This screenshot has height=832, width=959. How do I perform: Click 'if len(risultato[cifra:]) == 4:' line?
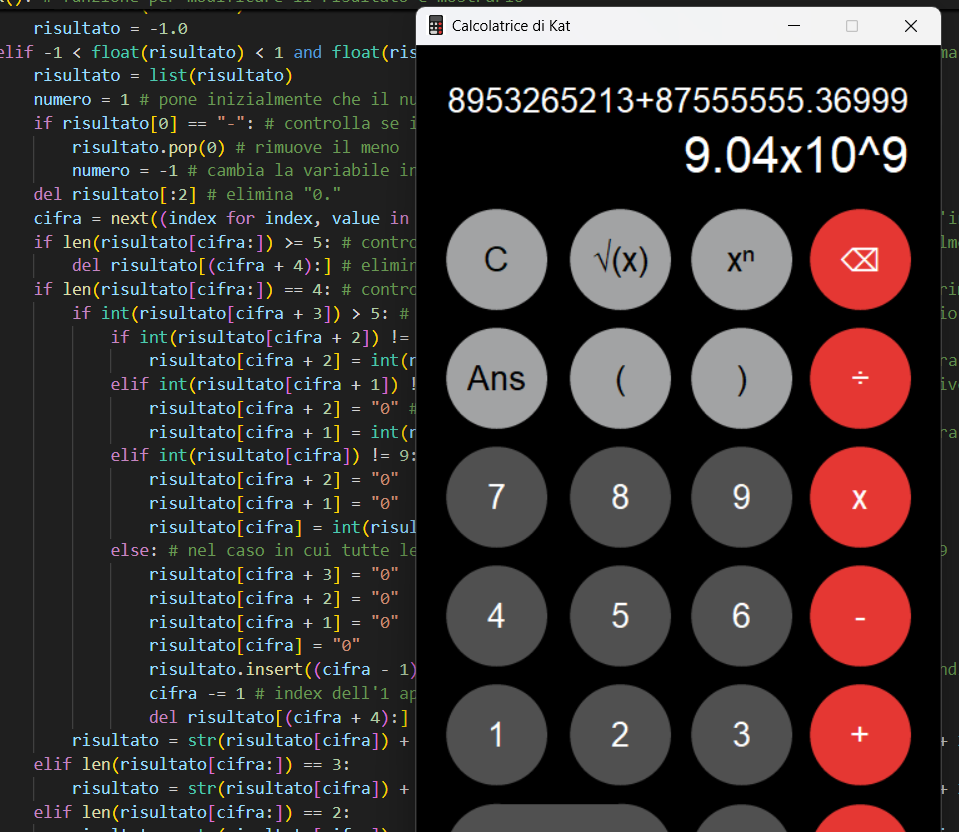tap(182, 289)
